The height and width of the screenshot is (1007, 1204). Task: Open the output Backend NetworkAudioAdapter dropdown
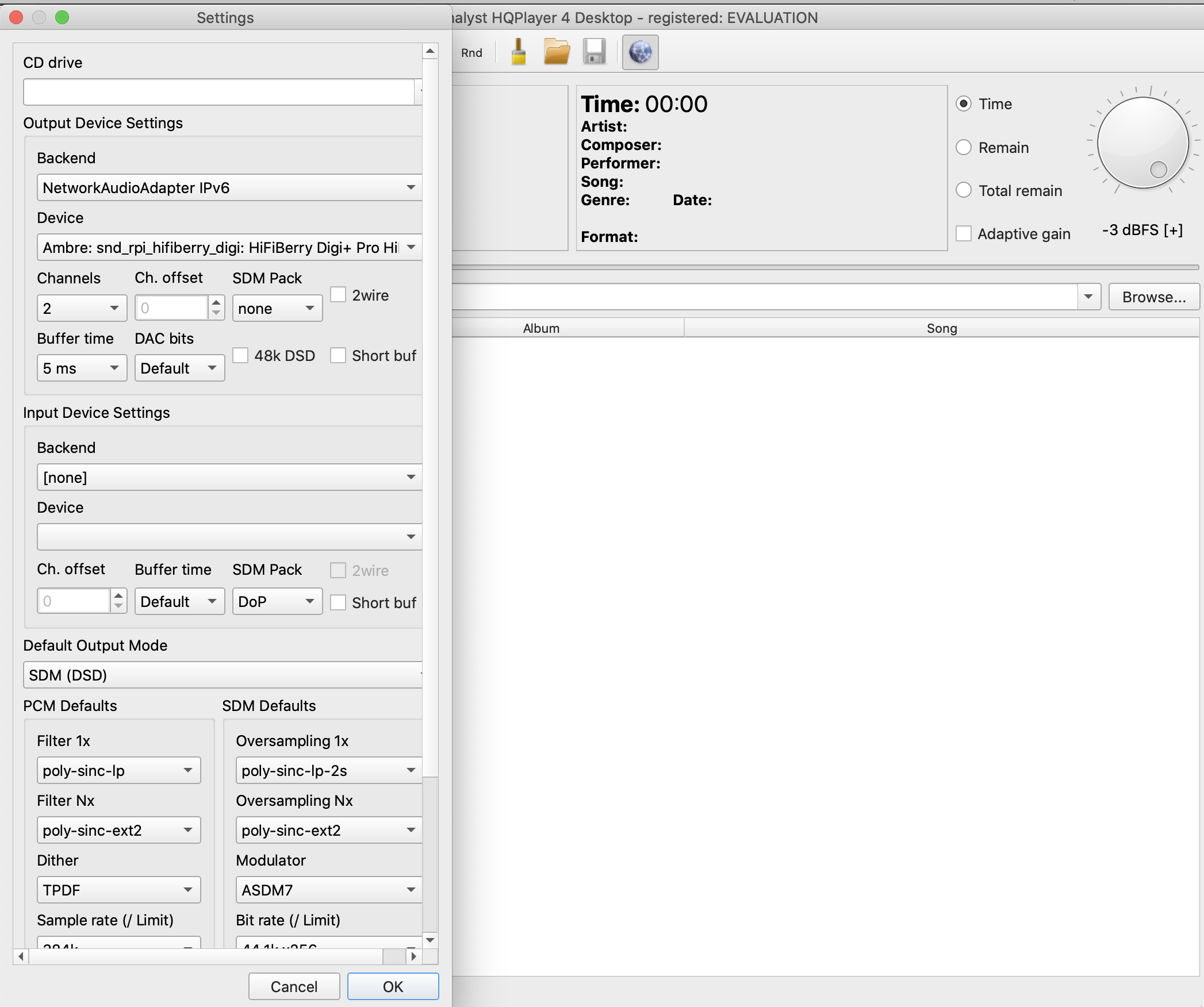[x=229, y=187]
